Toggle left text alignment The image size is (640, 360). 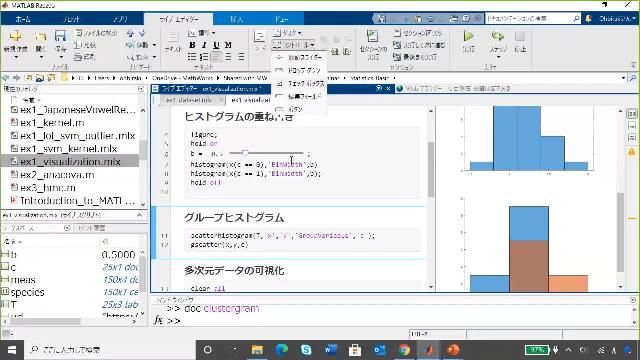coord(216,57)
